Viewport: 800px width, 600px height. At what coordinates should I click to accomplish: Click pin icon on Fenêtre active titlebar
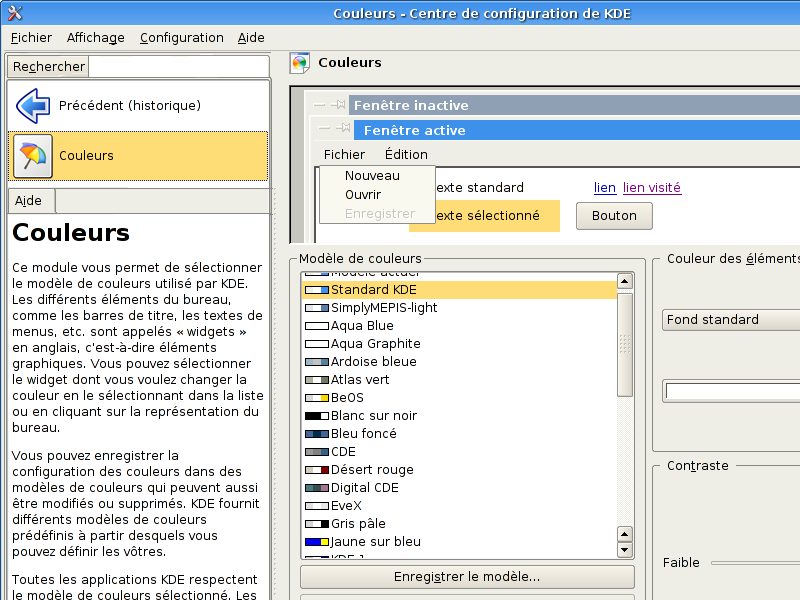343,128
